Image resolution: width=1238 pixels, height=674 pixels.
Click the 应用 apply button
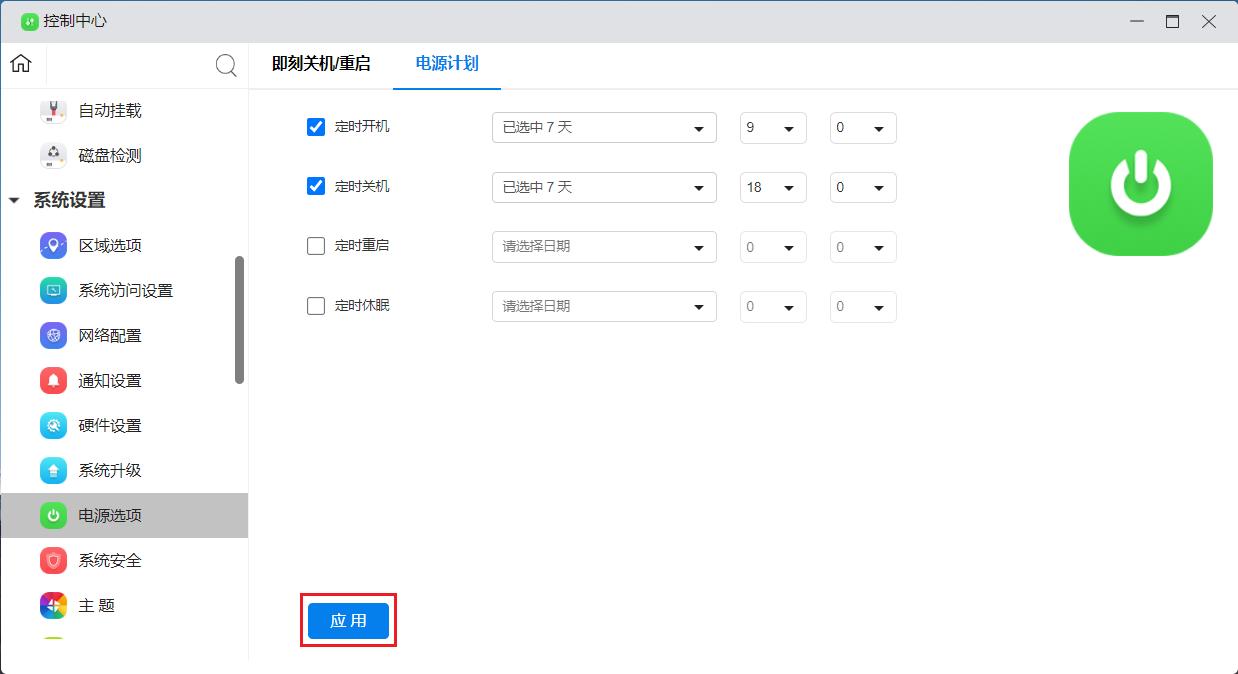348,621
